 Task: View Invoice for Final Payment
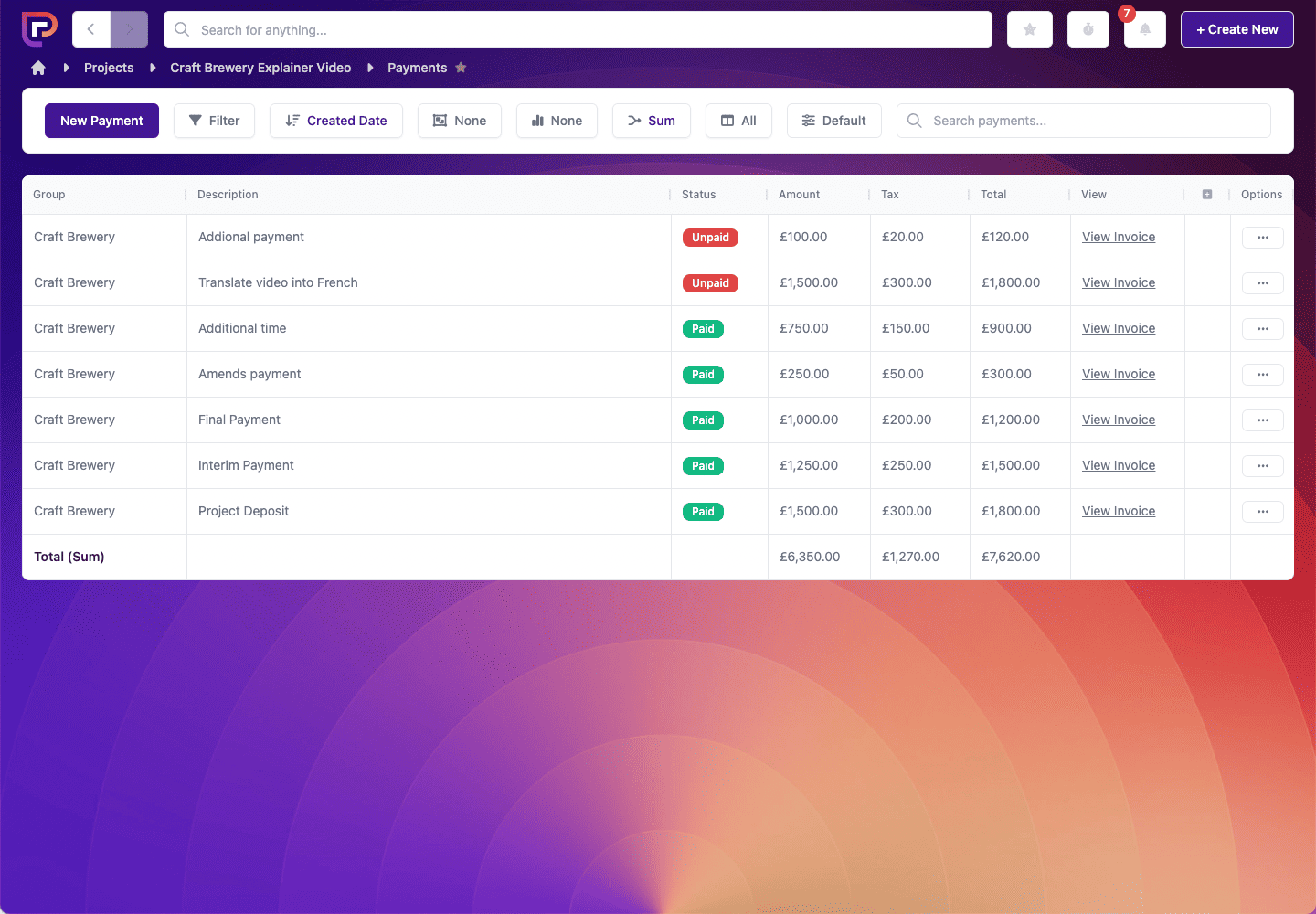point(1119,420)
